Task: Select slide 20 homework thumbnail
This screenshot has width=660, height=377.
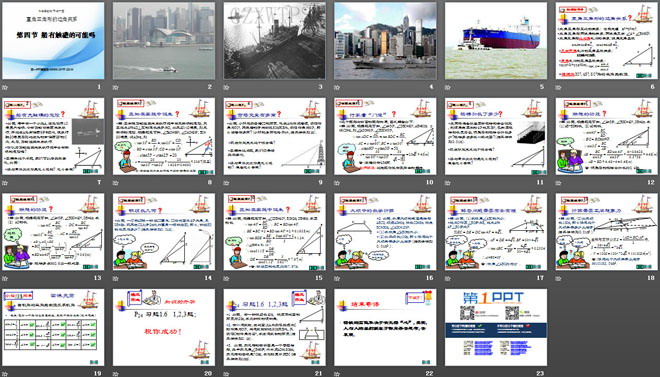Action: point(164,327)
